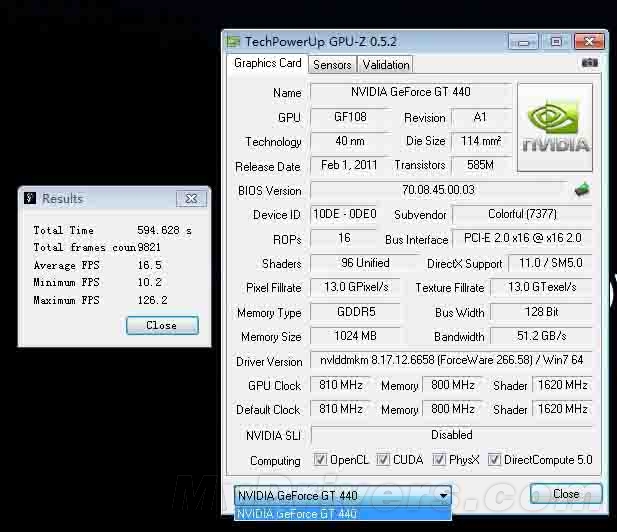
Task: Click the Transistors field 585M
Action: click(x=481, y=165)
